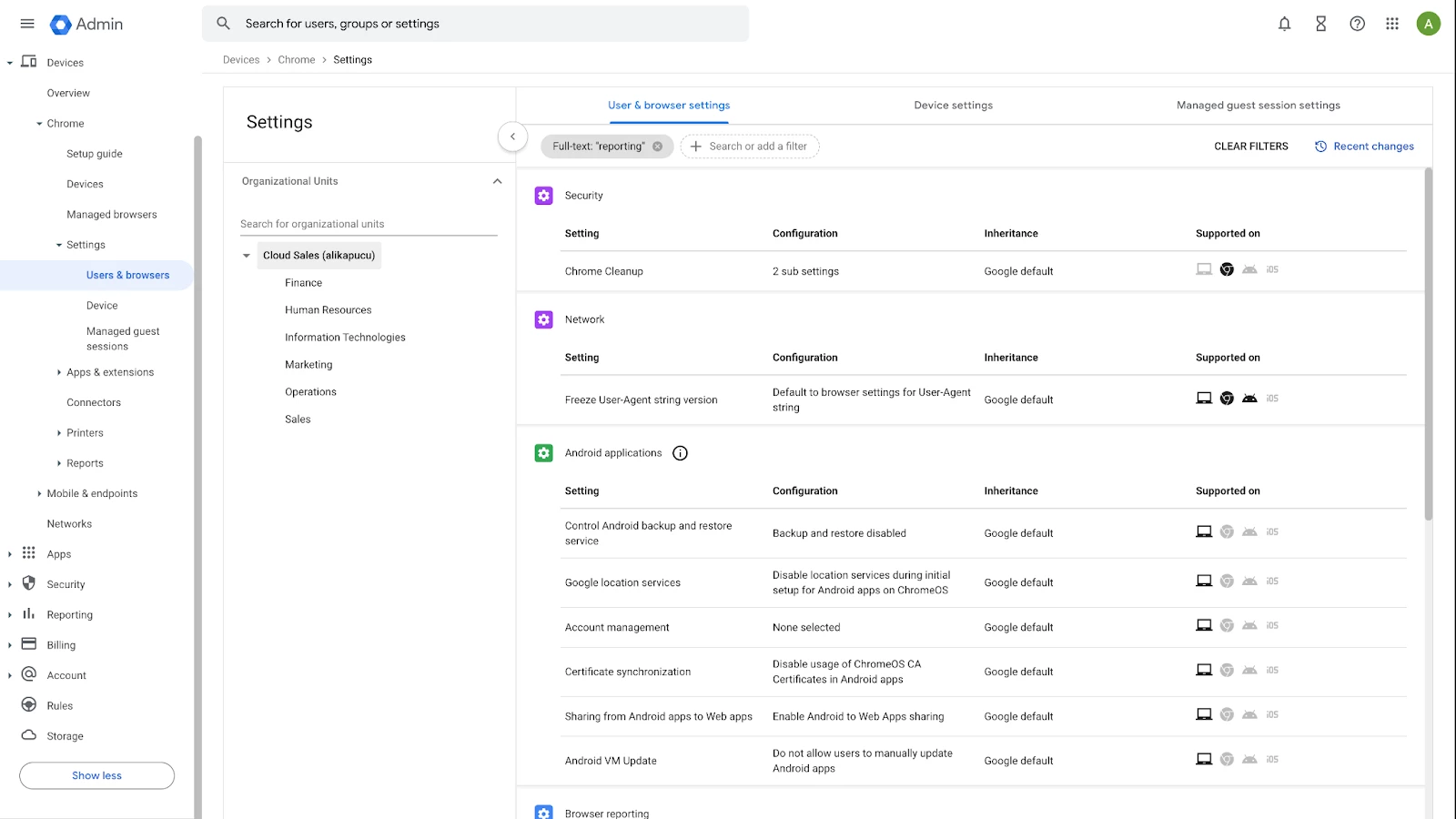This screenshot has height=819, width=1456.
Task: Click the Android applications section gear icon
Action: pos(543,453)
